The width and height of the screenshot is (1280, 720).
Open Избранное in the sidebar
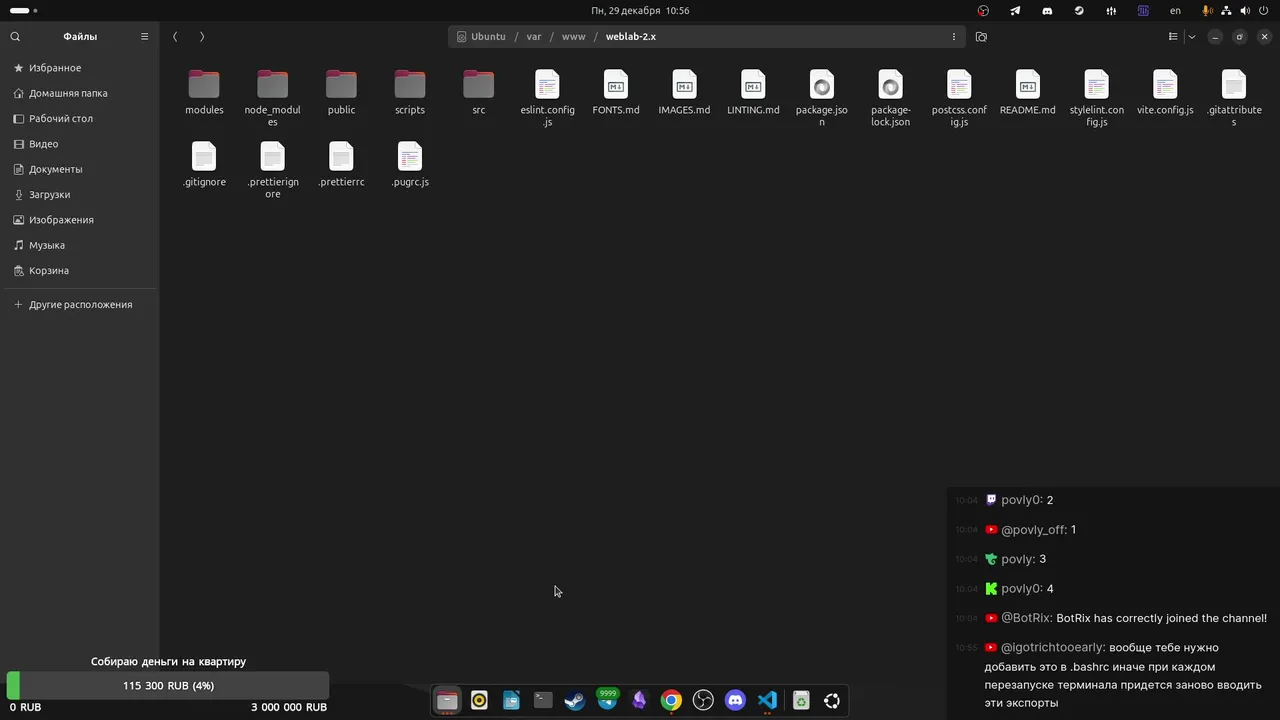tap(79, 68)
